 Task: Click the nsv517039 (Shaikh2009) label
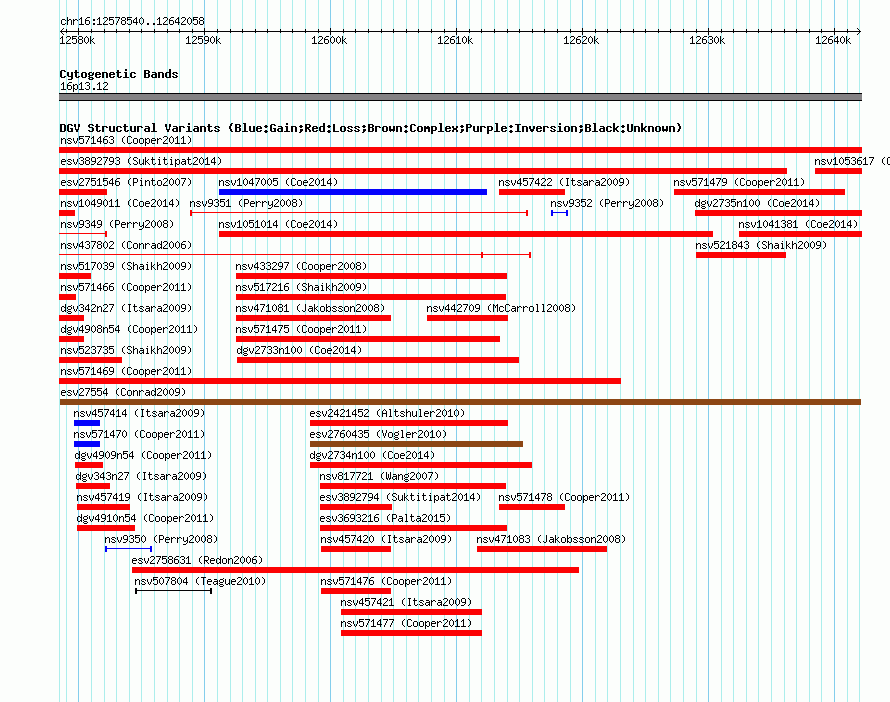point(126,266)
